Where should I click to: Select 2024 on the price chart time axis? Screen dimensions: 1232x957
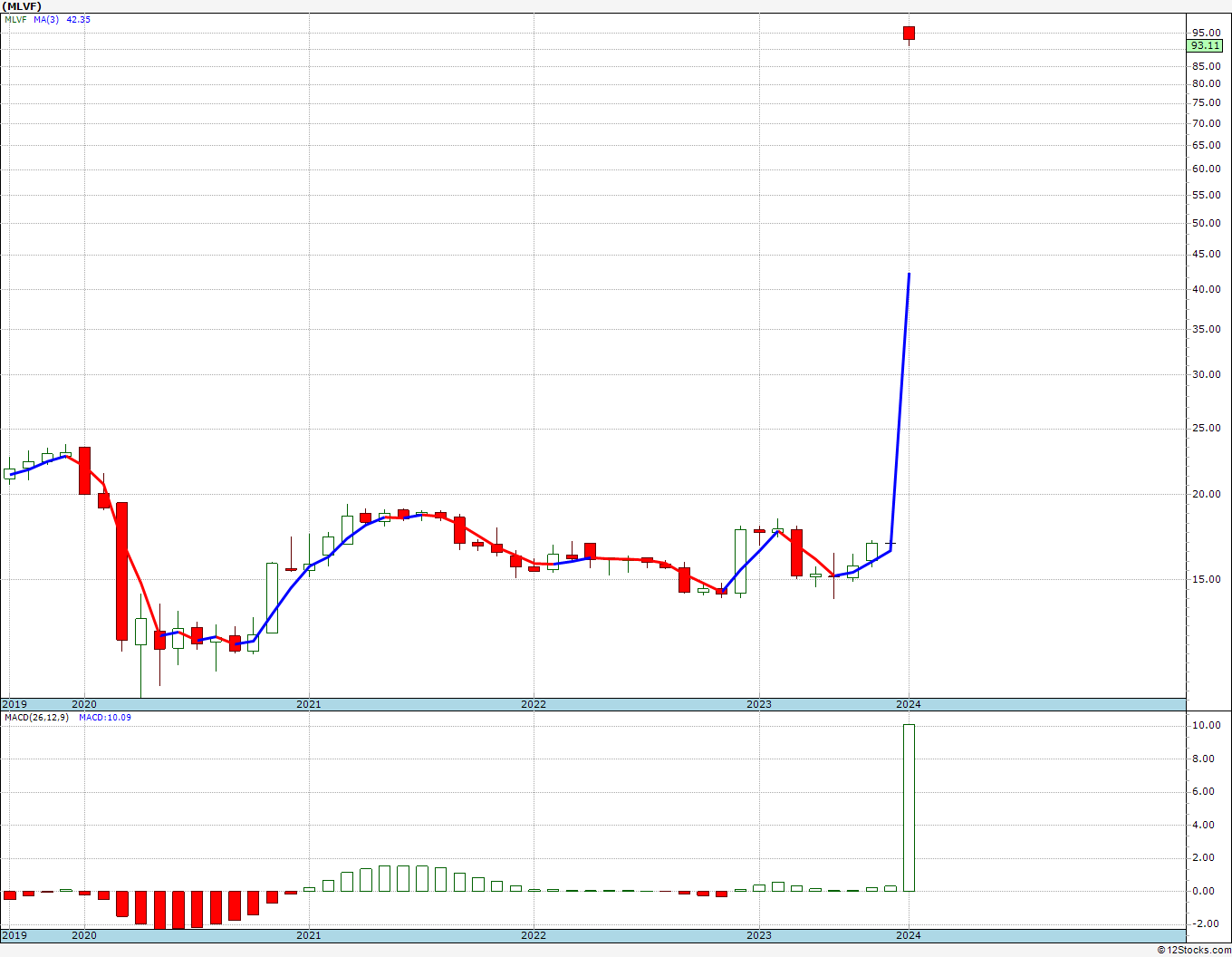pos(909,704)
